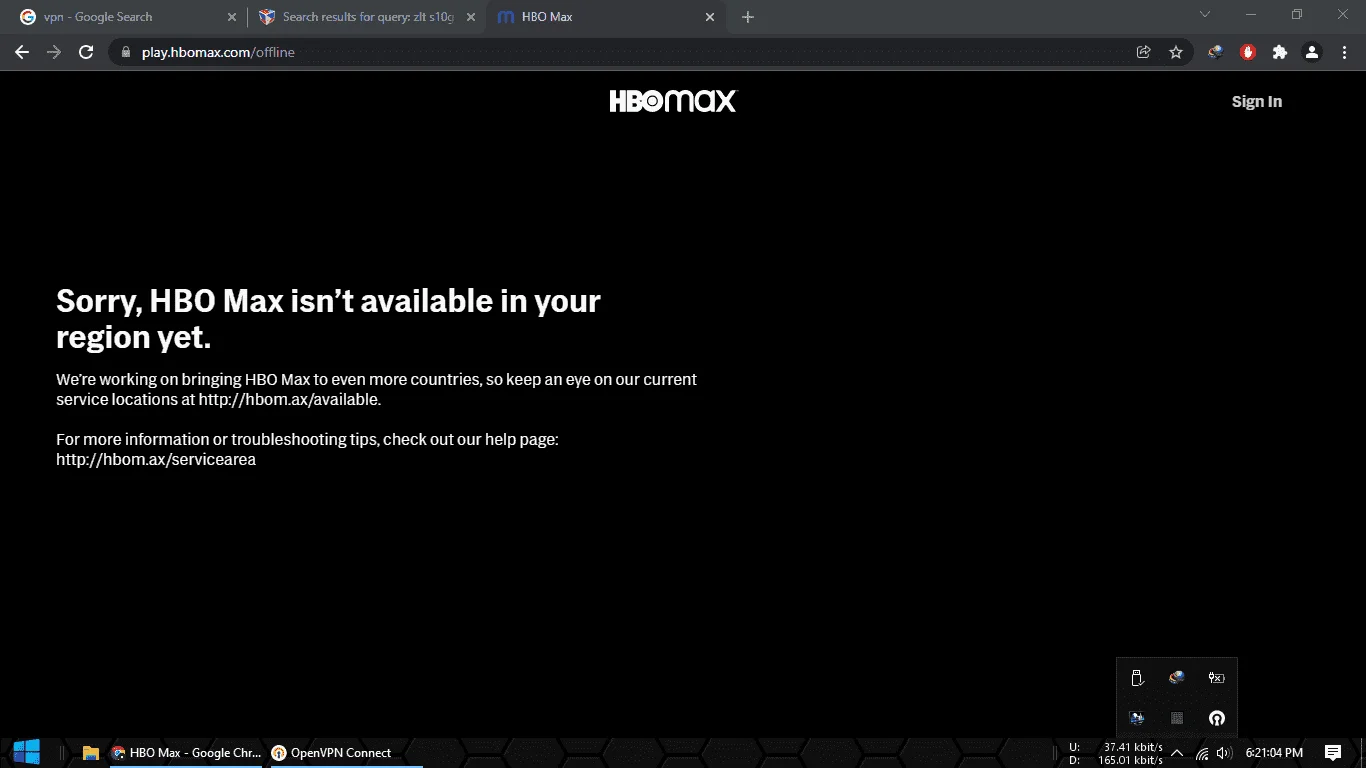
Task: Open File Explorer from the taskbar
Action: (x=90, y=753)
